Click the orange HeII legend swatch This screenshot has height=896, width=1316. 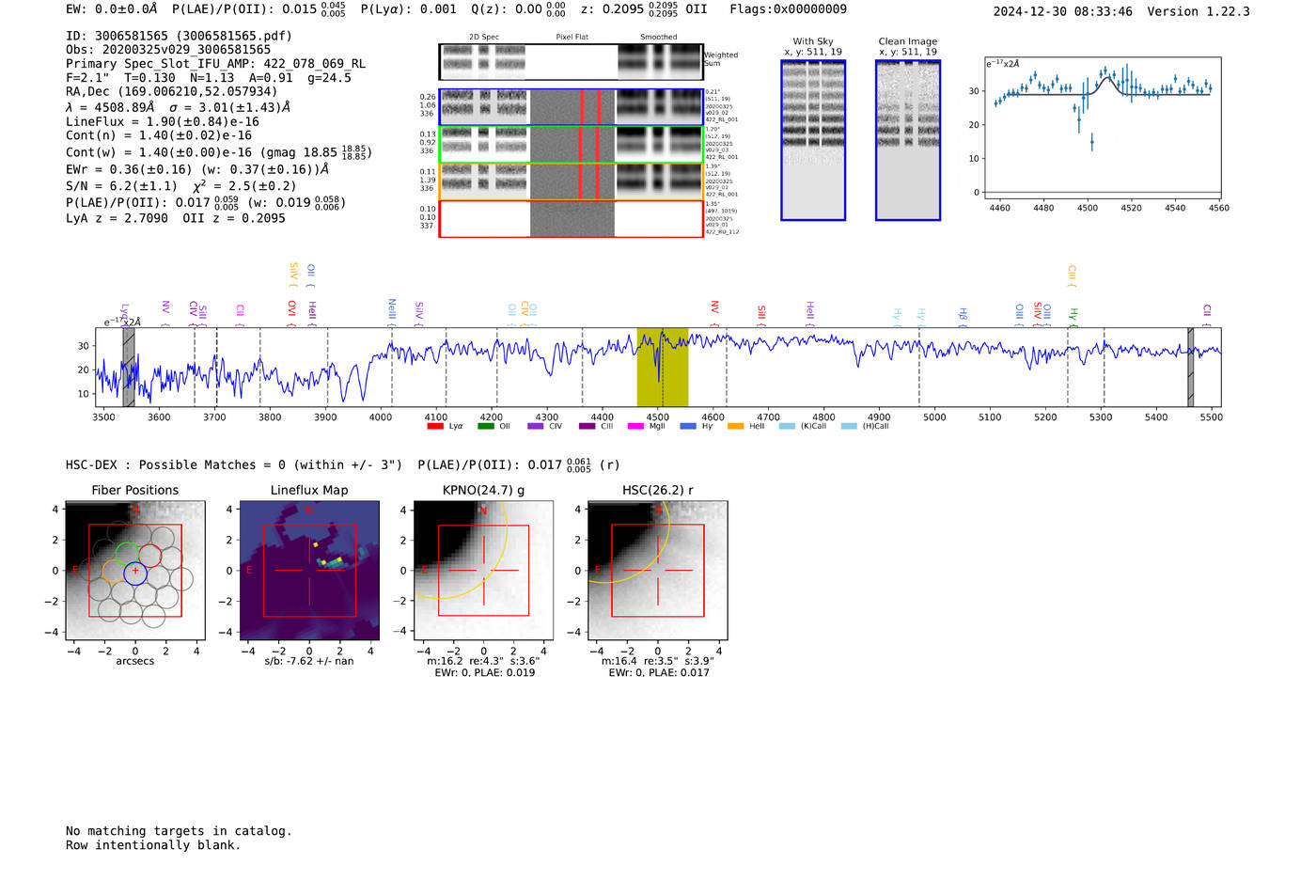click(735, 426)
